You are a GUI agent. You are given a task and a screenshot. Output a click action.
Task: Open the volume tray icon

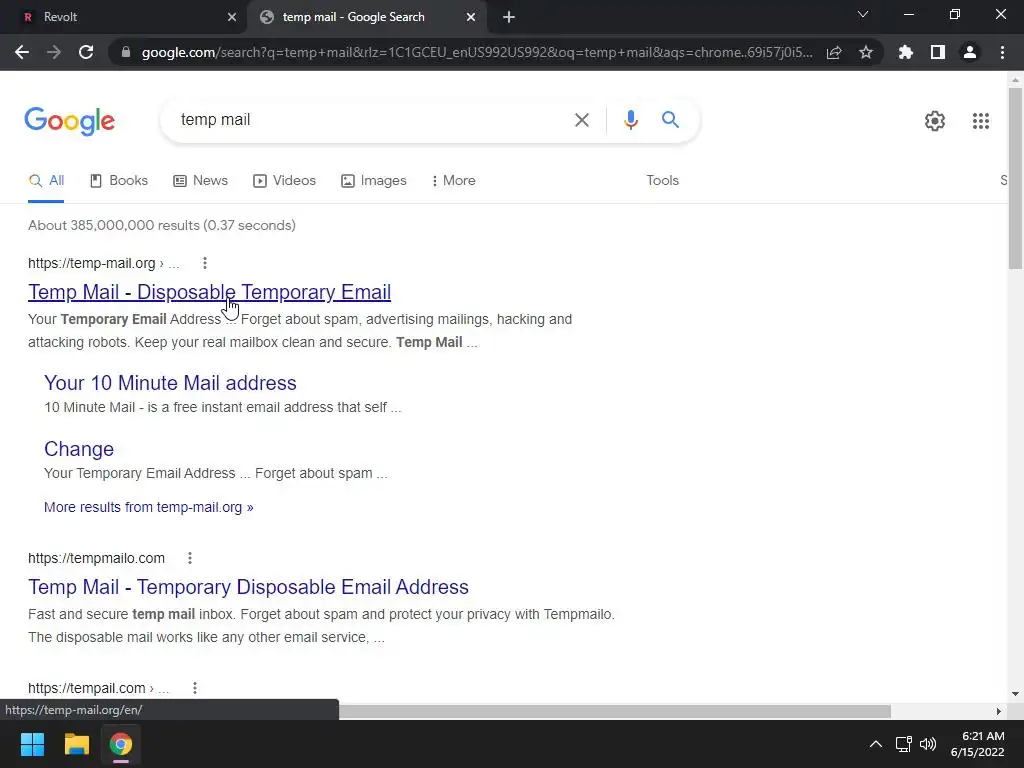927,744
